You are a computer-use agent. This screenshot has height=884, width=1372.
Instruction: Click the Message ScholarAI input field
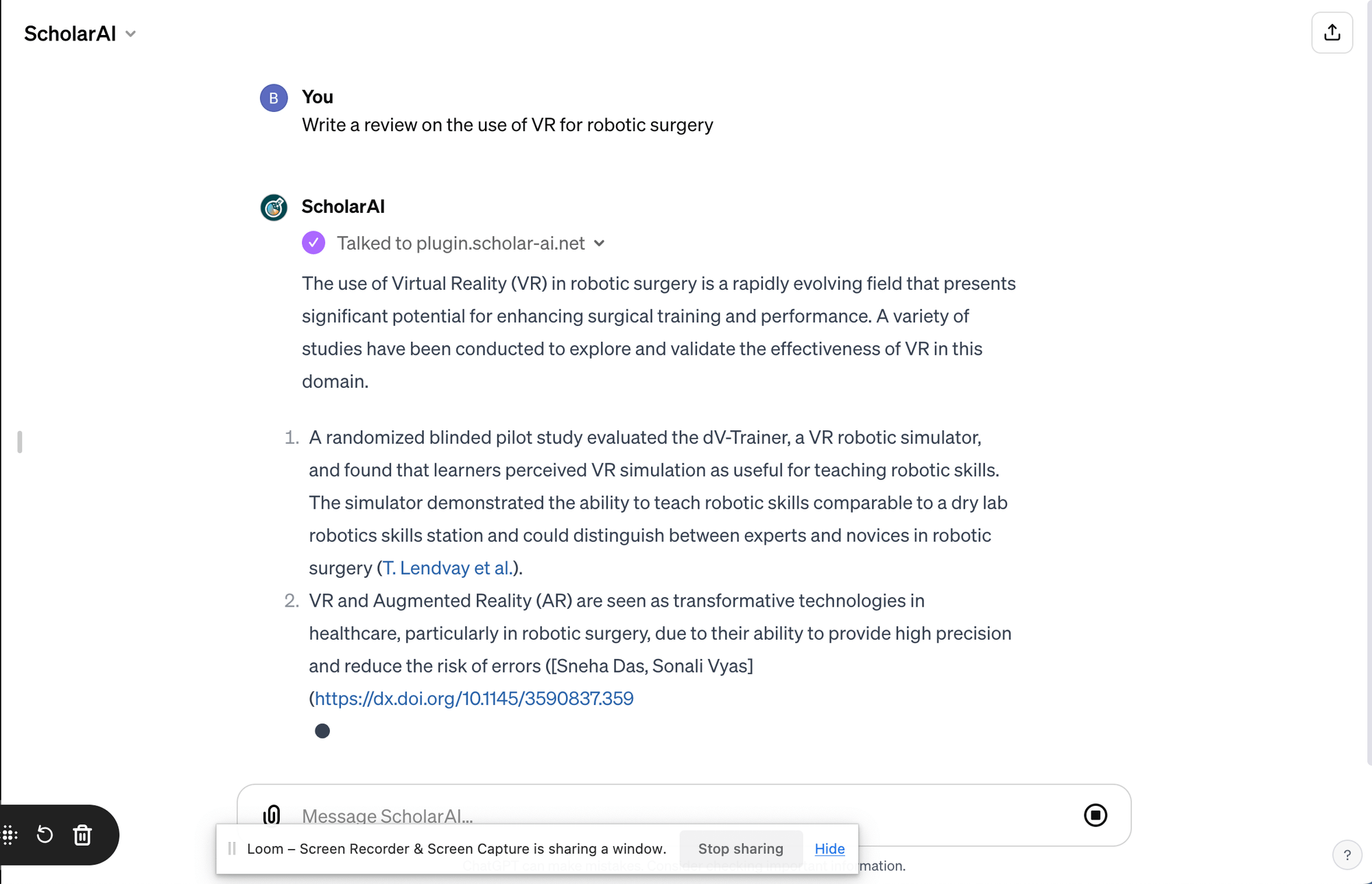click(x=480, y=815)
